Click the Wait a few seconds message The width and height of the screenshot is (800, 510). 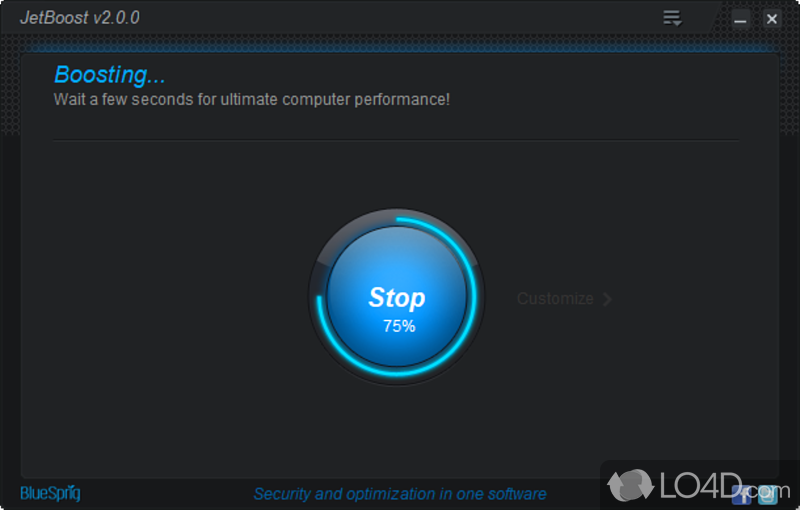[252, 99]
